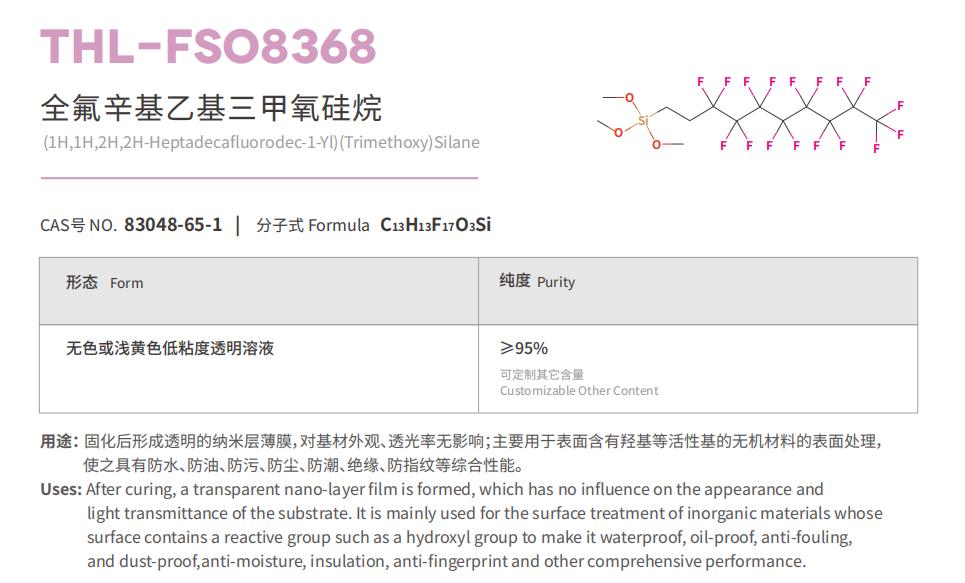Click the 可定制其它含量 note
965x583 pixels.
coord(542,374)
